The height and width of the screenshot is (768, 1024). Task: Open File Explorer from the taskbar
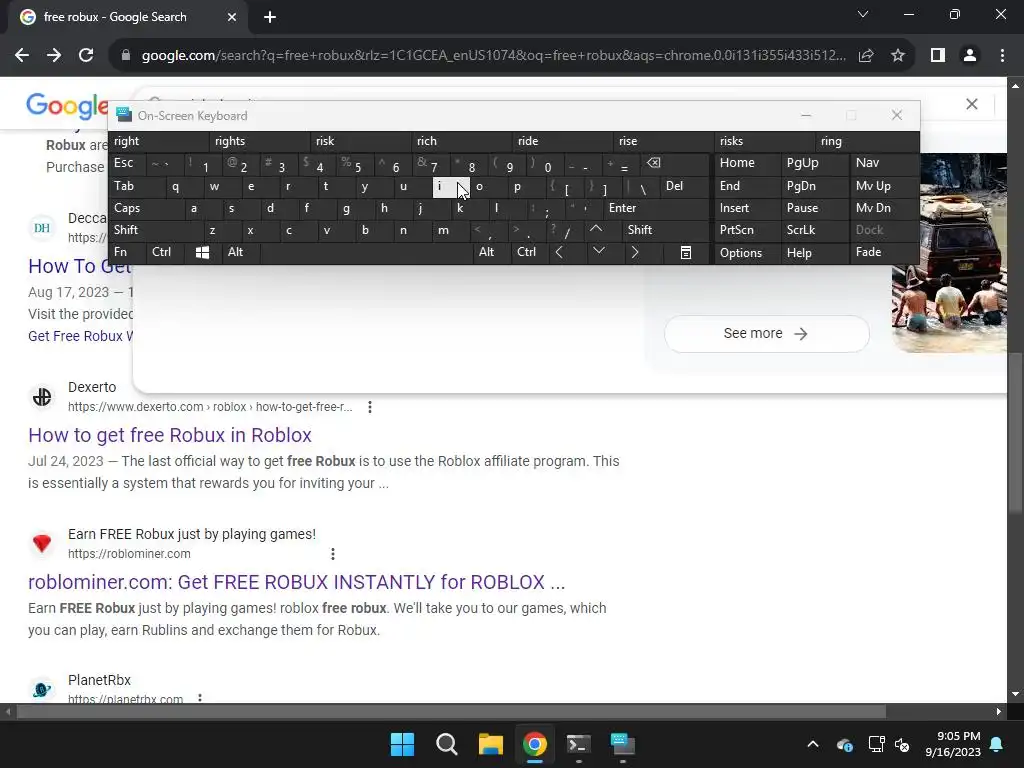(x=490, y=744)
